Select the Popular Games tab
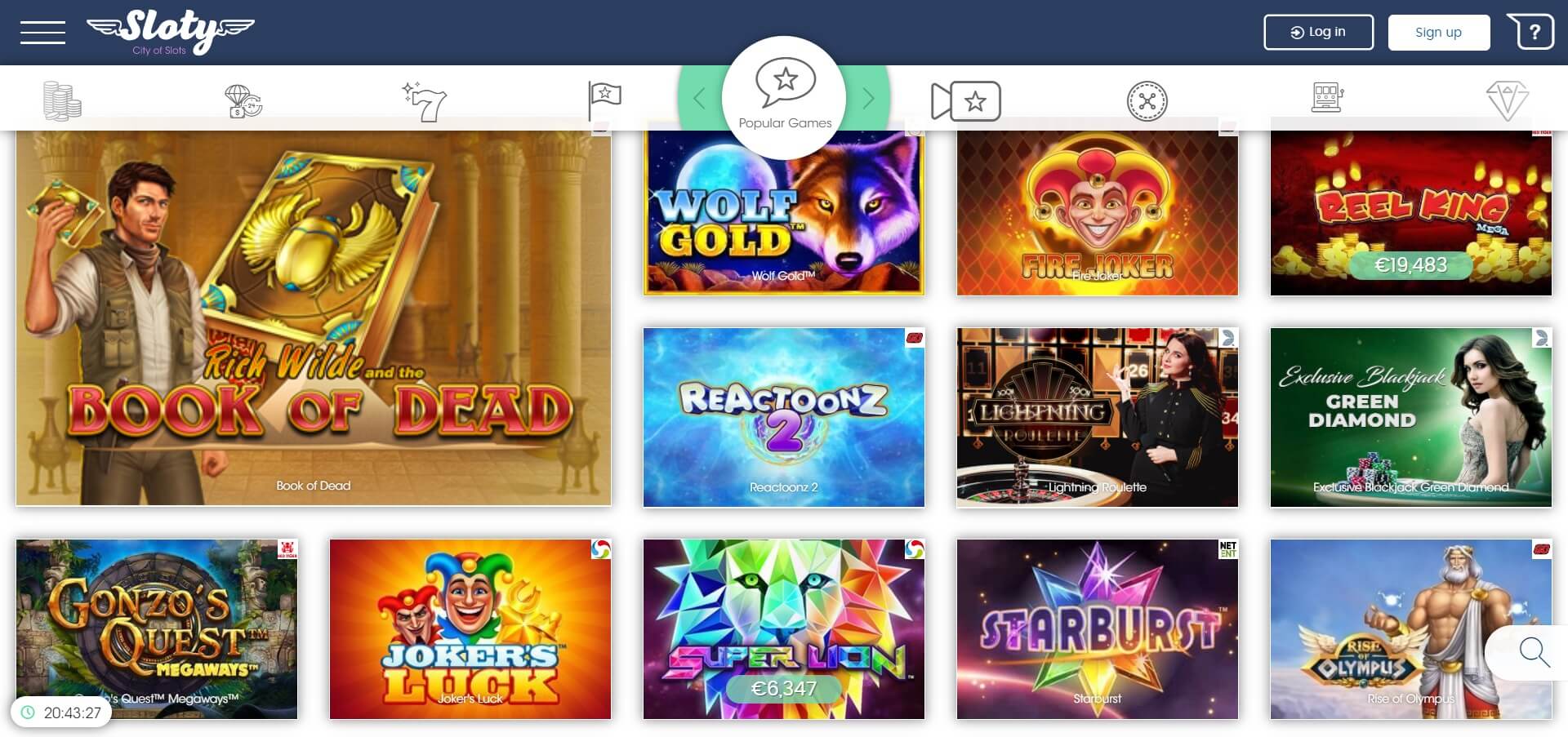This screenshot has width=1568, height=737. coord(785,97)
